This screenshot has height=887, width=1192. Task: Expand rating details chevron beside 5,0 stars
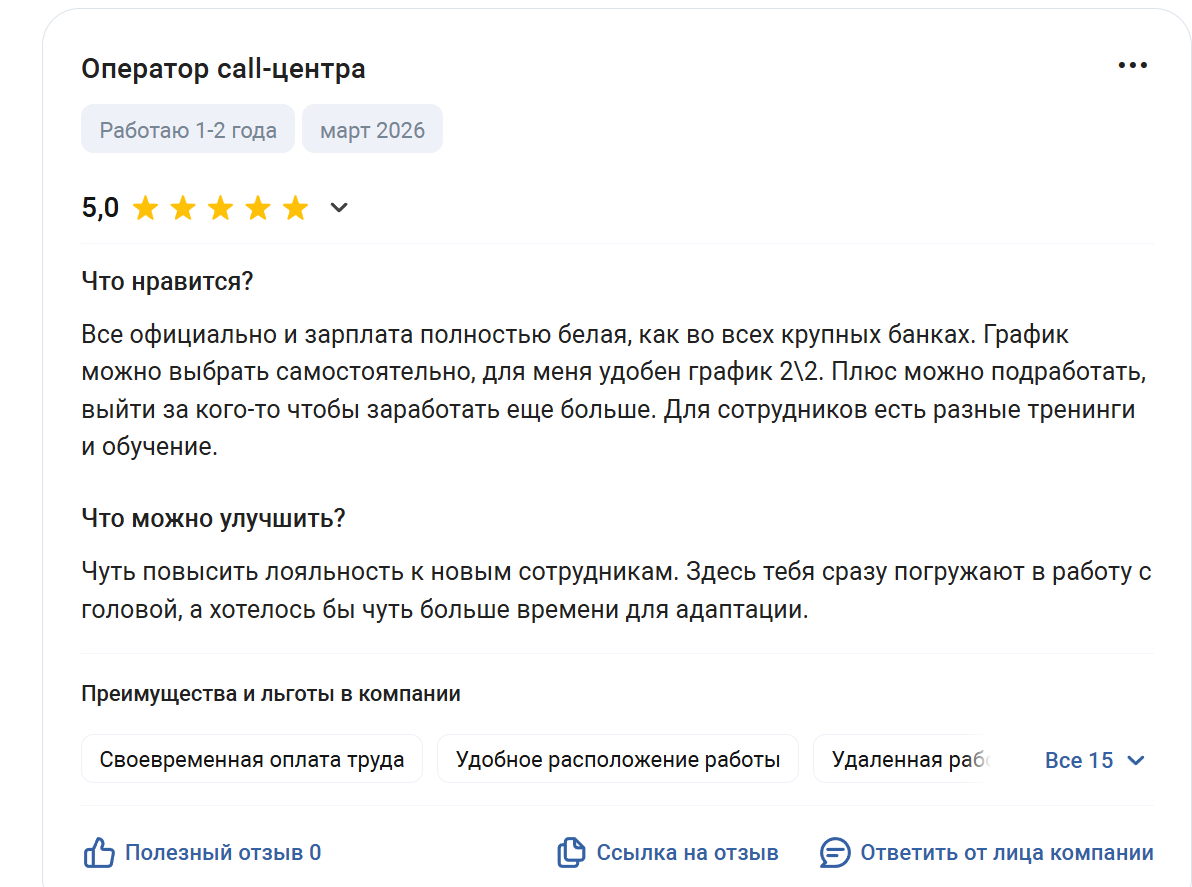coord(339,208)
